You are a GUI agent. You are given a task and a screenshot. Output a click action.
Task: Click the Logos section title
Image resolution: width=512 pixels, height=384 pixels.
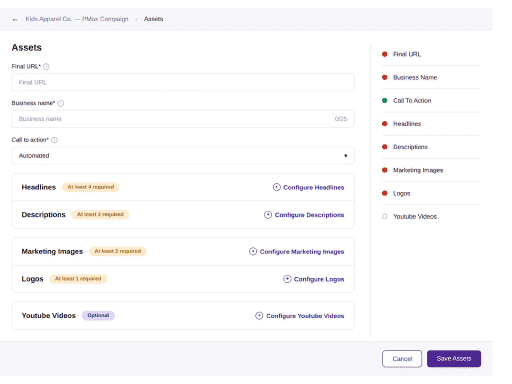coord(32,279)
